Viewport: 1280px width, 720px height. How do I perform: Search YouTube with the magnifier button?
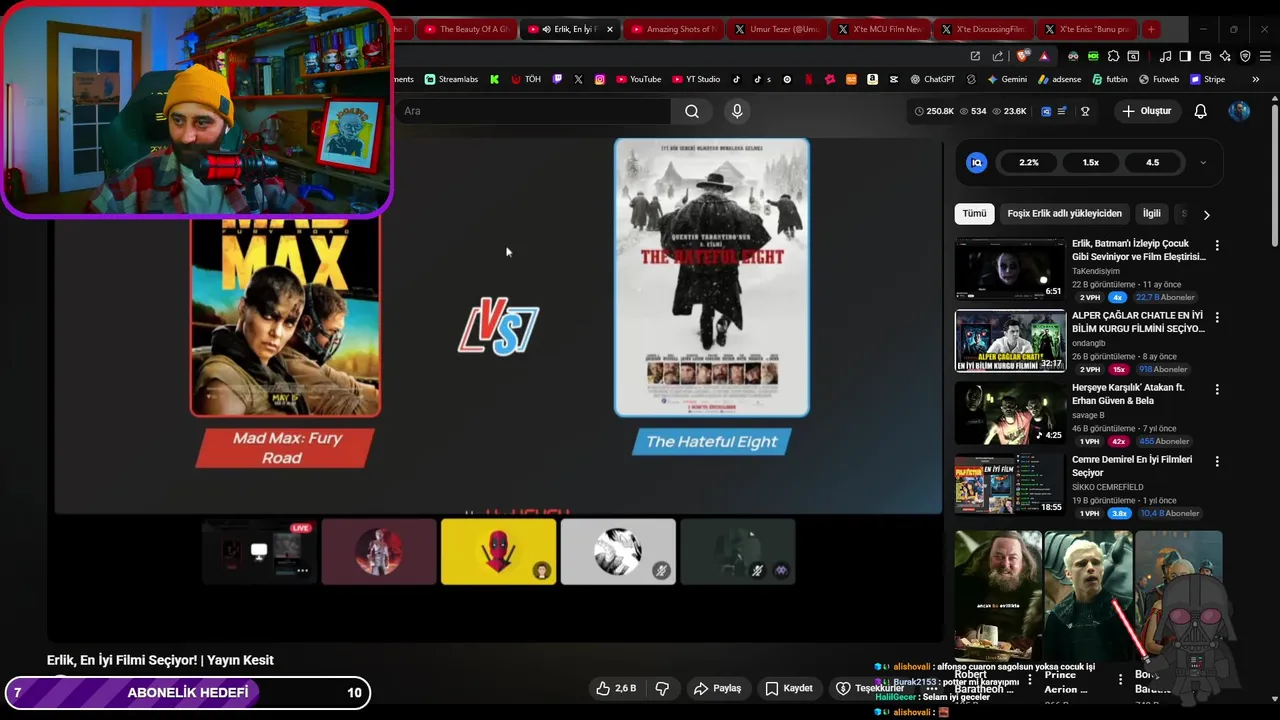(692, 111)
